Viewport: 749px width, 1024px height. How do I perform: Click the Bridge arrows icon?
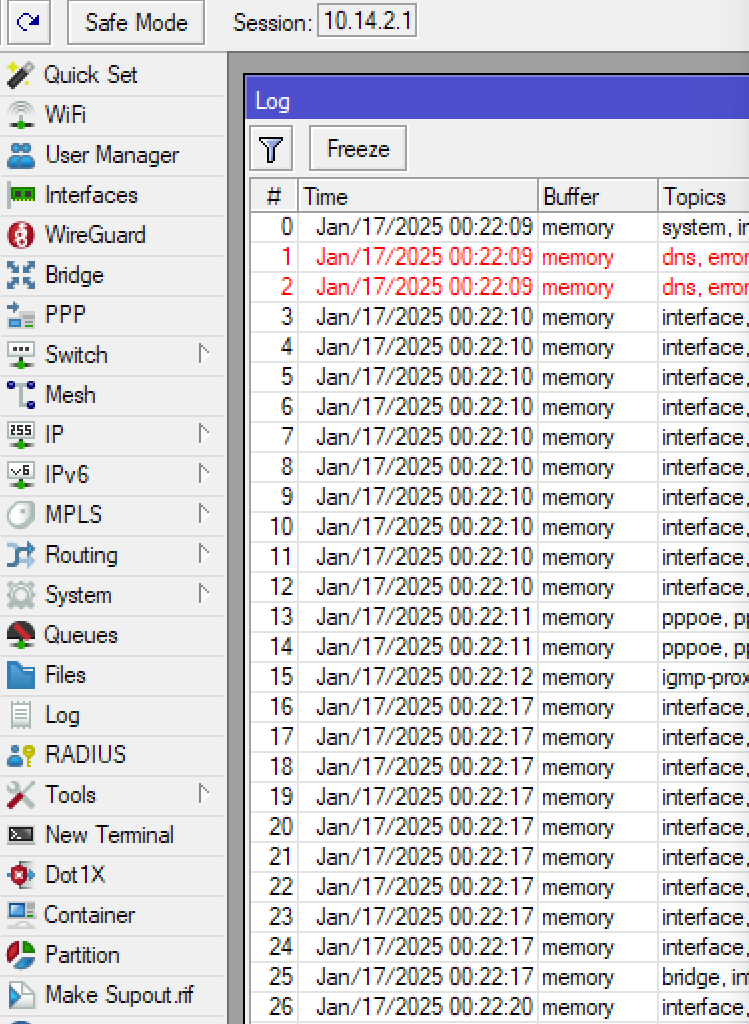pyautogui.click(x=21, y=275)
